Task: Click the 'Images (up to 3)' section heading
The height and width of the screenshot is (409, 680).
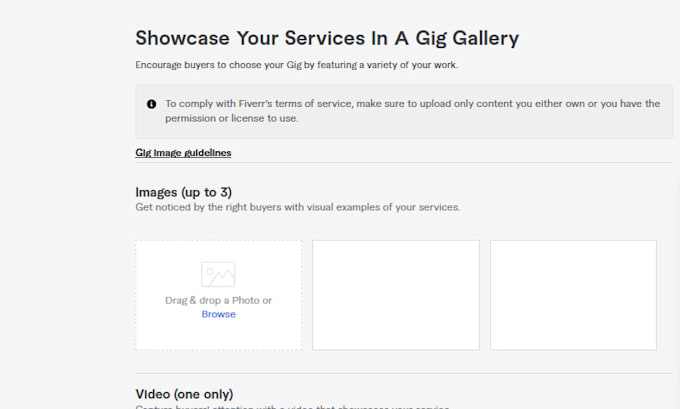Action: tap(183, 192)
